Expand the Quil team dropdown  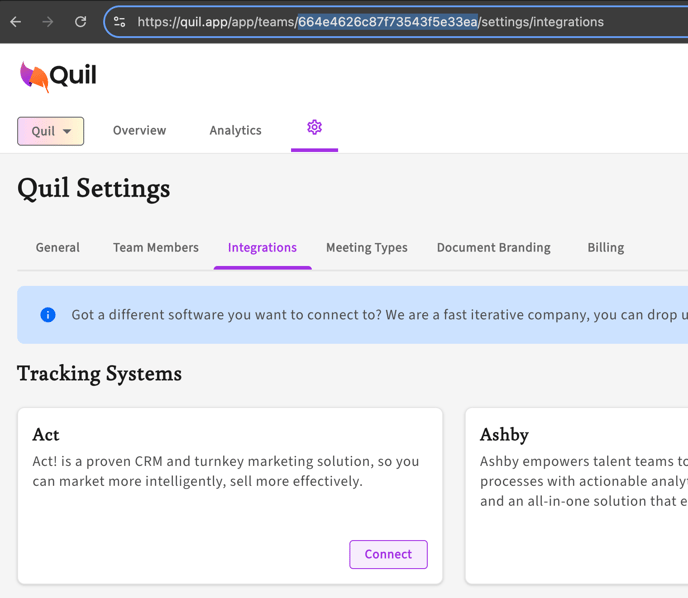[x=50, y=131]
